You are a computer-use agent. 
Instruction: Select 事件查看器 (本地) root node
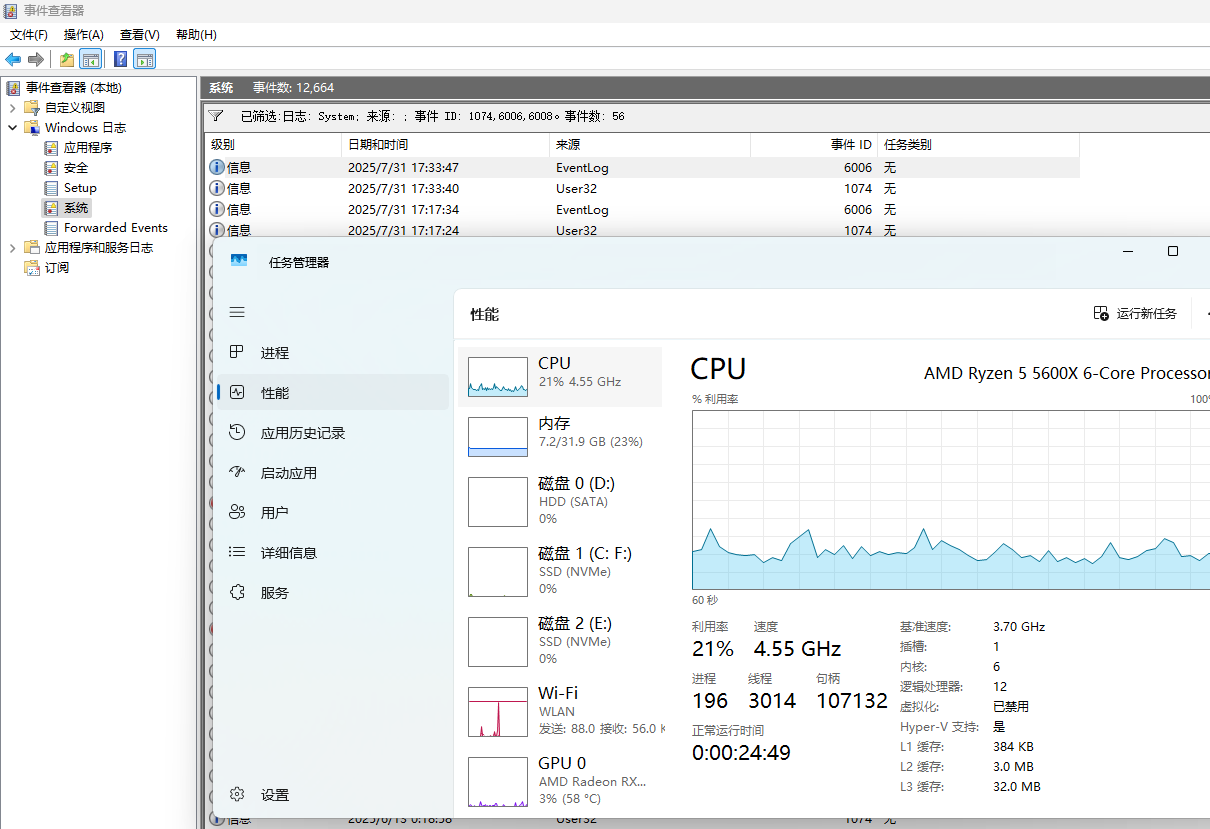(73, 87)
